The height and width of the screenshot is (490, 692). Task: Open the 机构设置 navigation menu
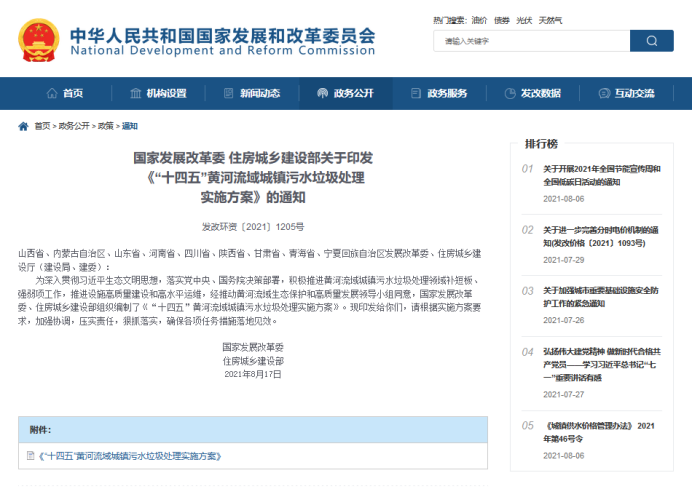click(x=158, y=93)
